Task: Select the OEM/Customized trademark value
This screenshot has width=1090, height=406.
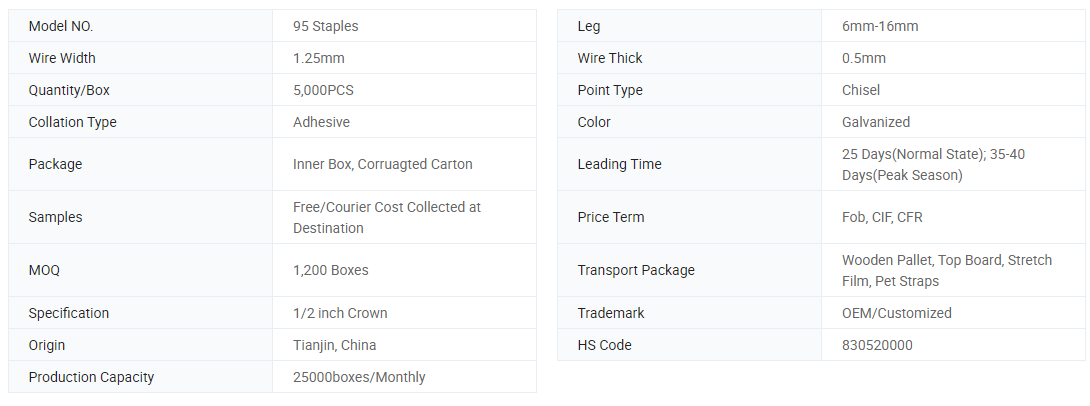Action: 896,314
